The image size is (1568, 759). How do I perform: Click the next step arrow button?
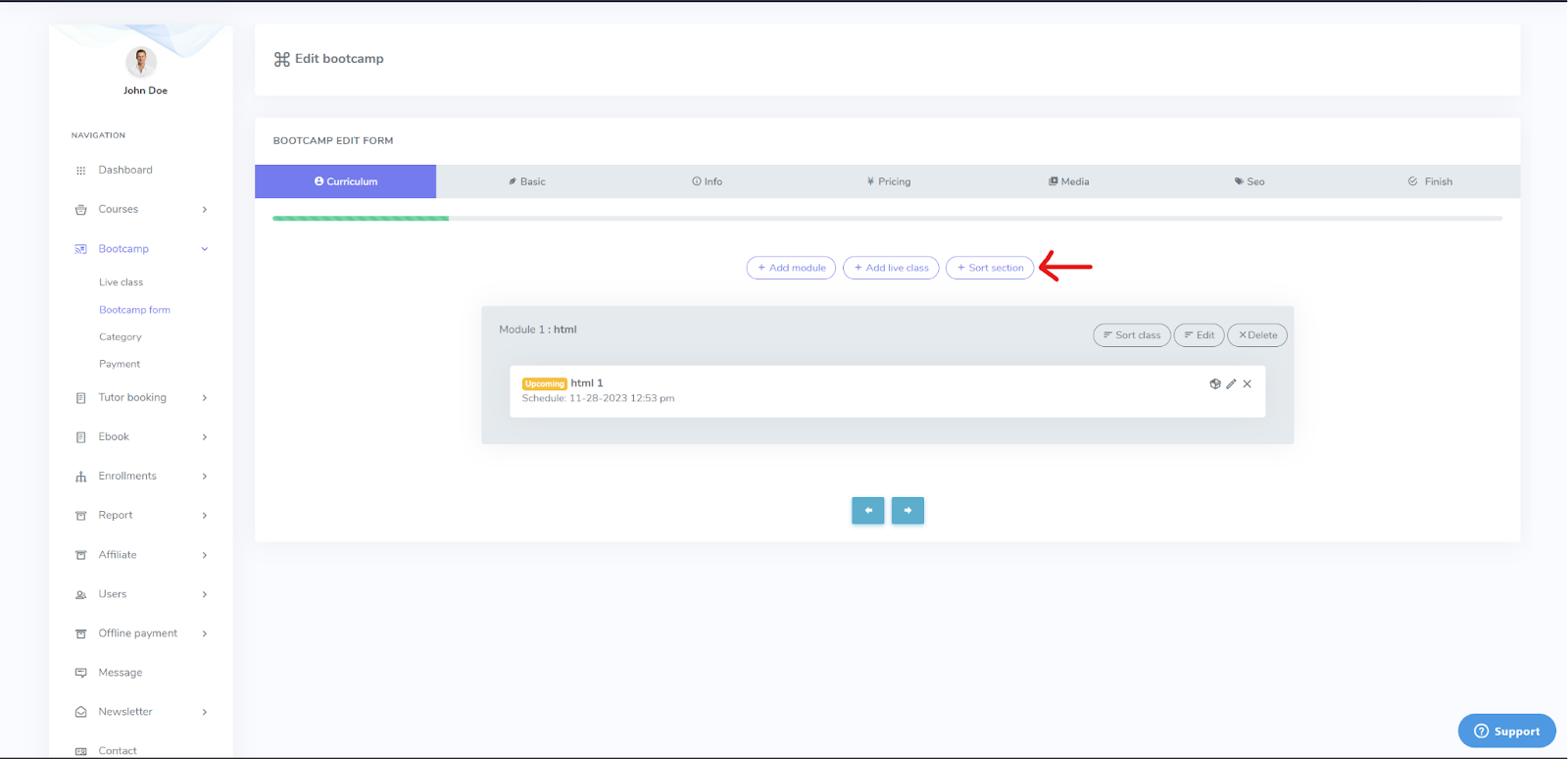[x=907, y=511]
